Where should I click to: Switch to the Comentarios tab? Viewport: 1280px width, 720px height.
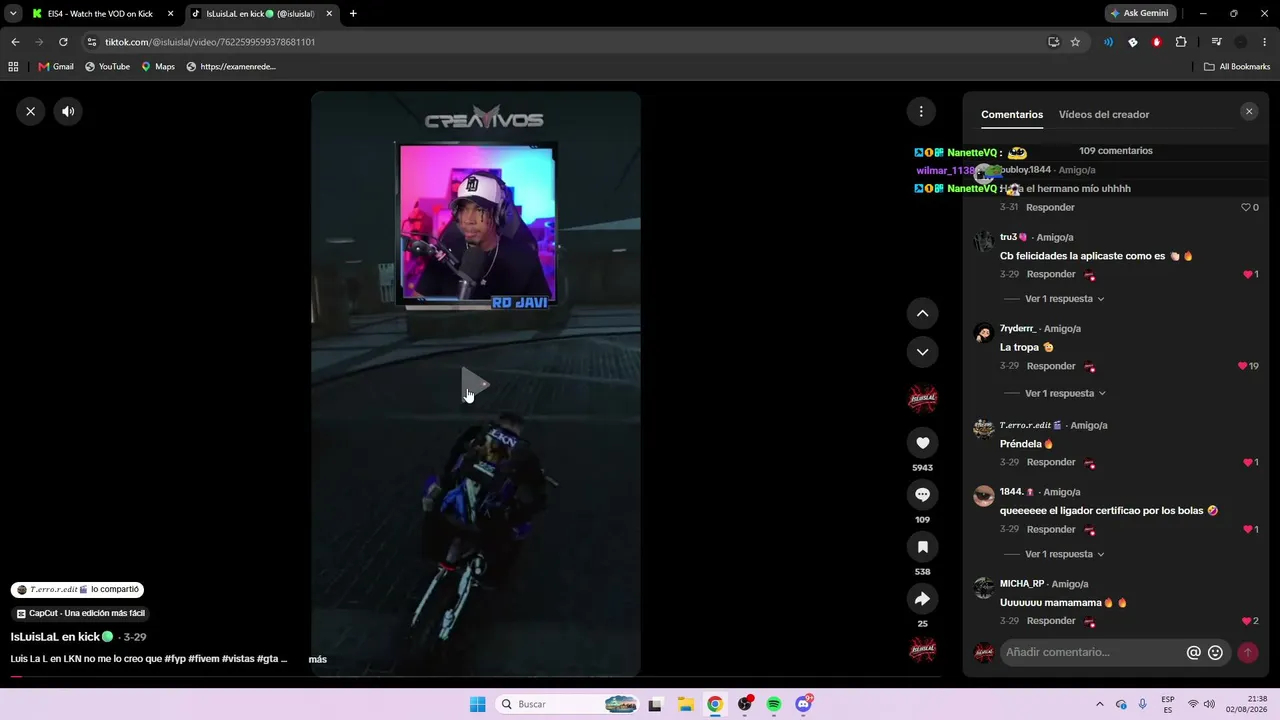pos(1012,115)
